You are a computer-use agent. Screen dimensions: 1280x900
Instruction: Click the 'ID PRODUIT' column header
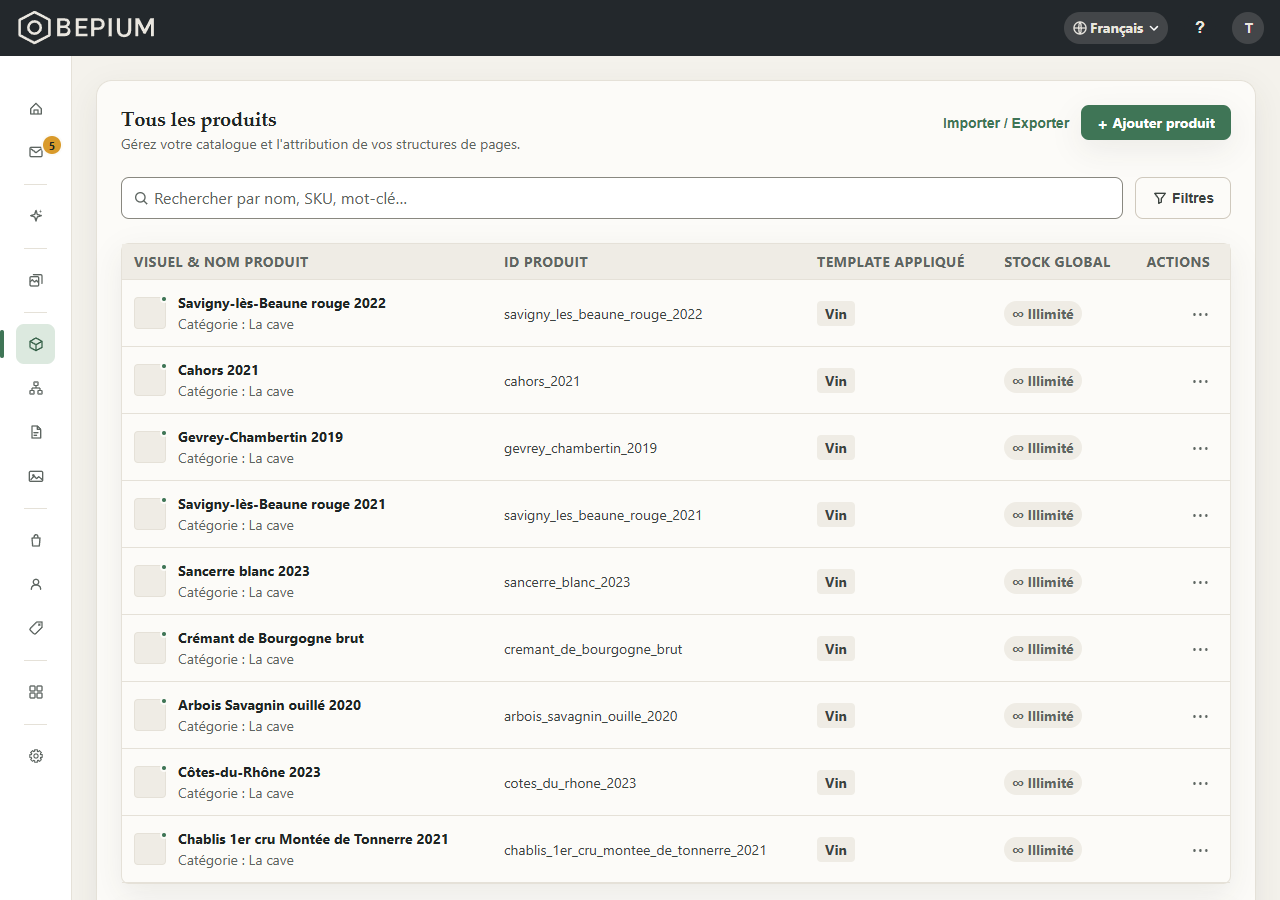546,262
